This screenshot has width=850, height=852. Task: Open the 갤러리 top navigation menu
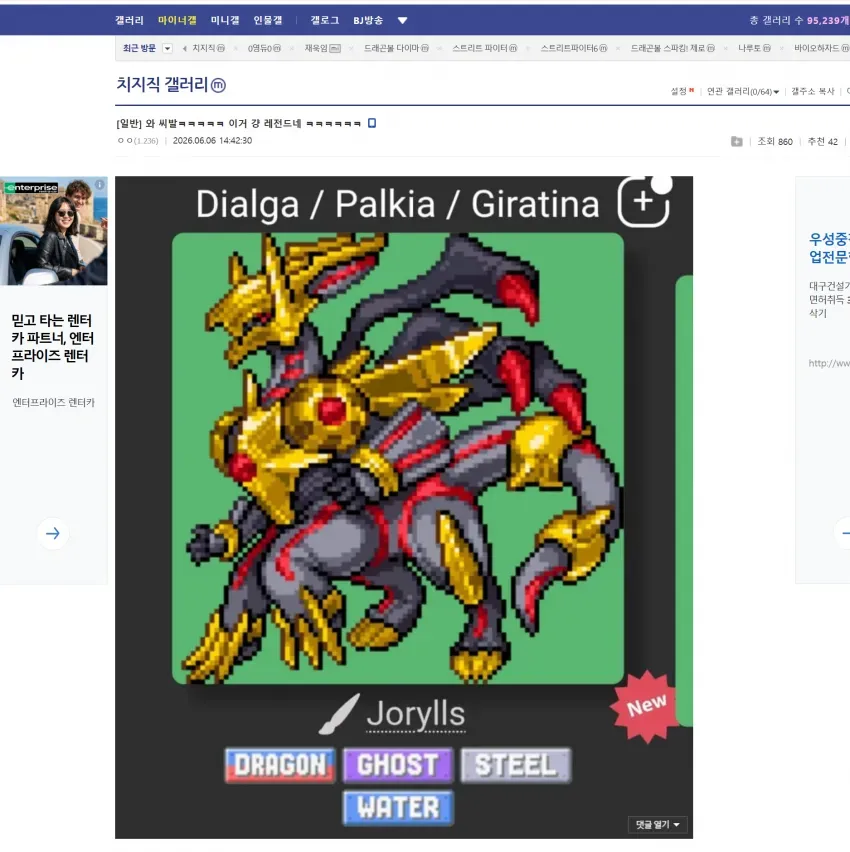pyautogui.click(x=129, y=21)
